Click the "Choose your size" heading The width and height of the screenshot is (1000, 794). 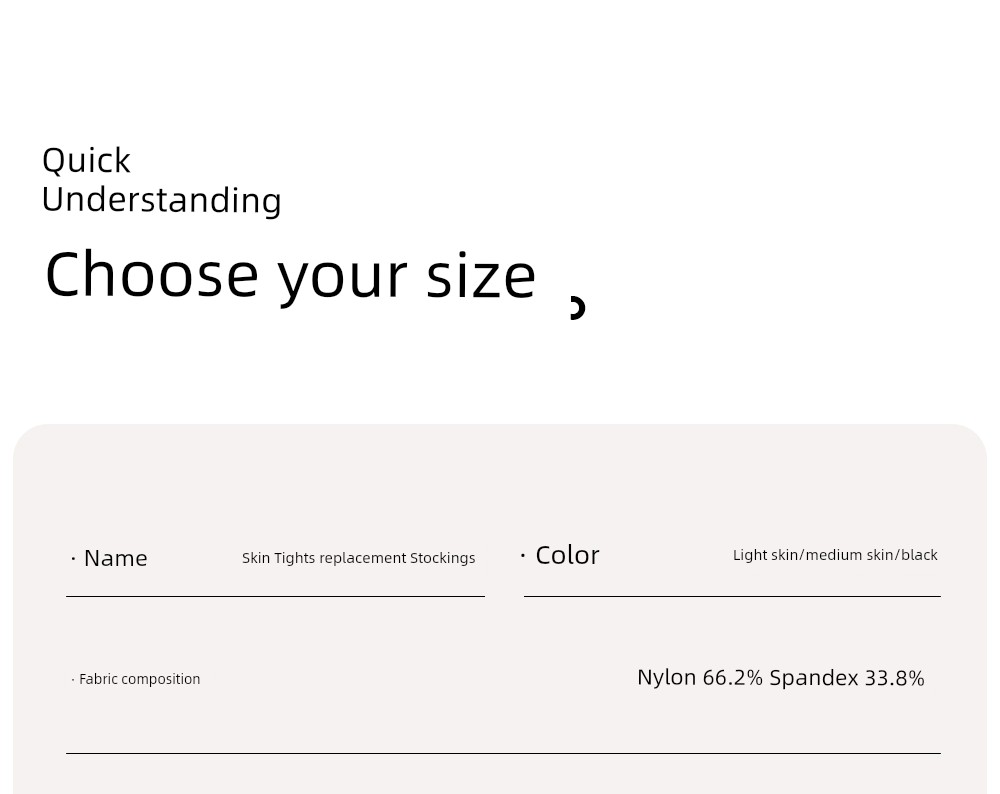pyautogui.click(x=290, y=276)
